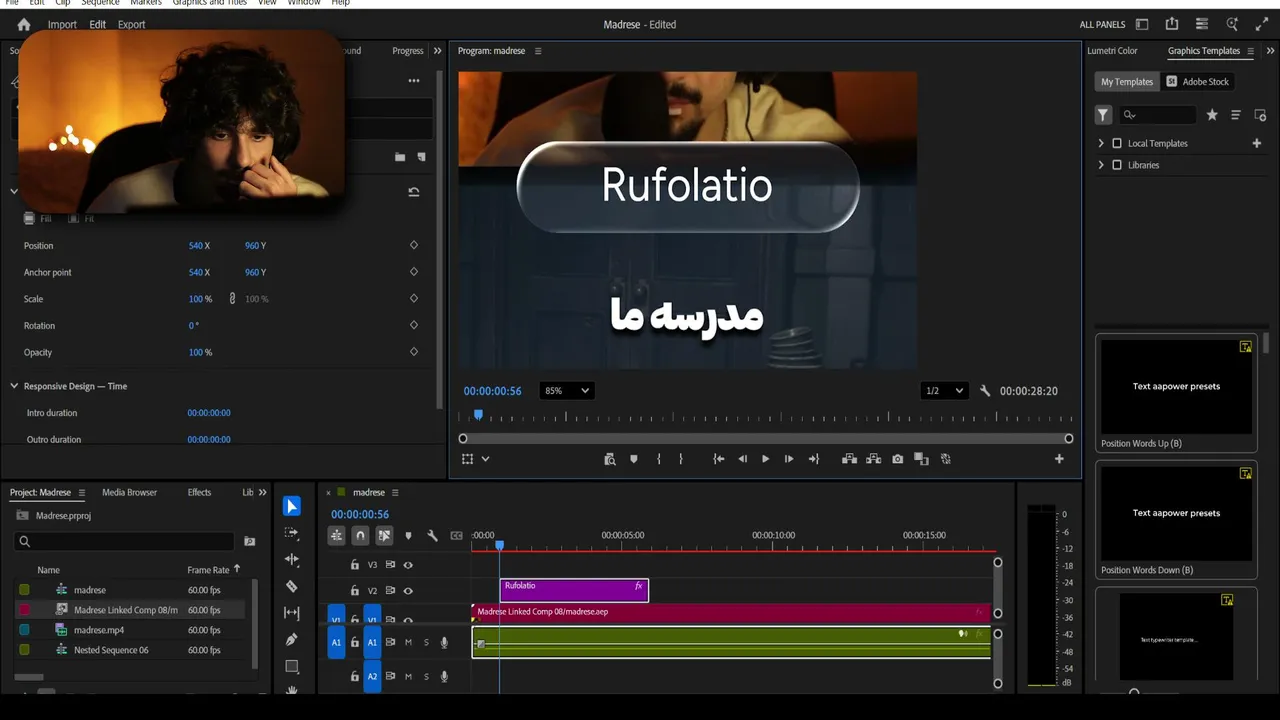Mute track A1
Image resolution: width=1280 pixels, height=720 pixels.
tap(408, 643)
